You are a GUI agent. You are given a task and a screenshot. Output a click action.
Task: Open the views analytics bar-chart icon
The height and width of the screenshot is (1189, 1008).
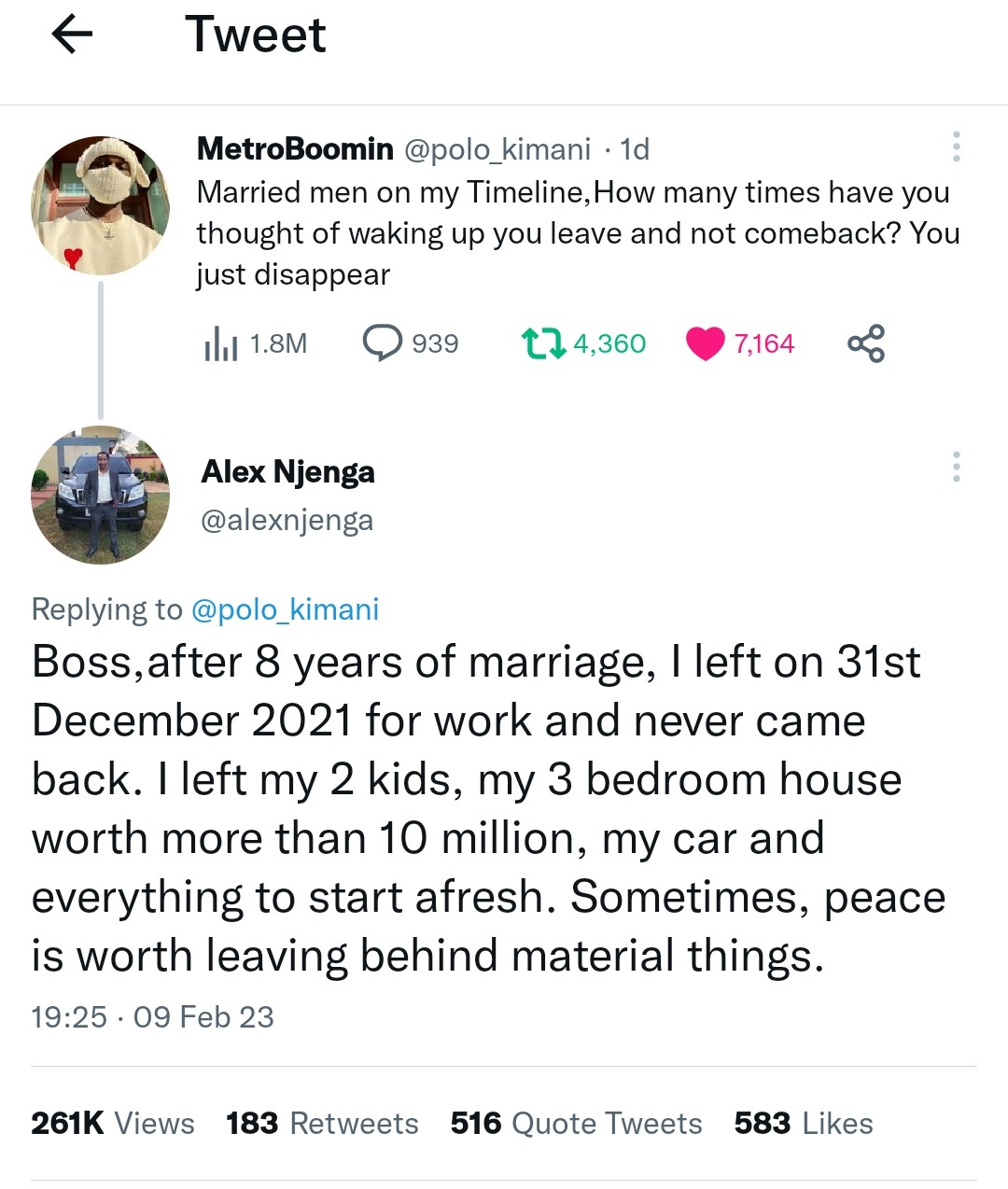click(x=220, y=343)
